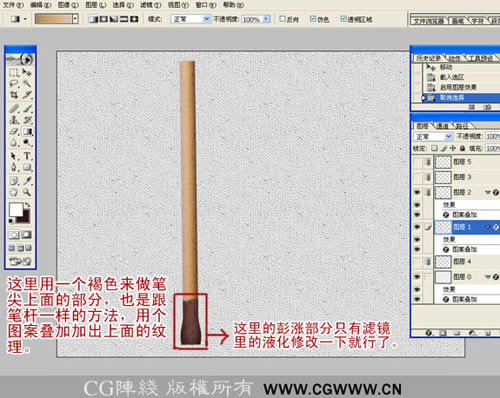Image resolution: width=500 pixels, height=398 pixels.
Task: Toggle the 反向 checkbox
Action: point(282,19)
